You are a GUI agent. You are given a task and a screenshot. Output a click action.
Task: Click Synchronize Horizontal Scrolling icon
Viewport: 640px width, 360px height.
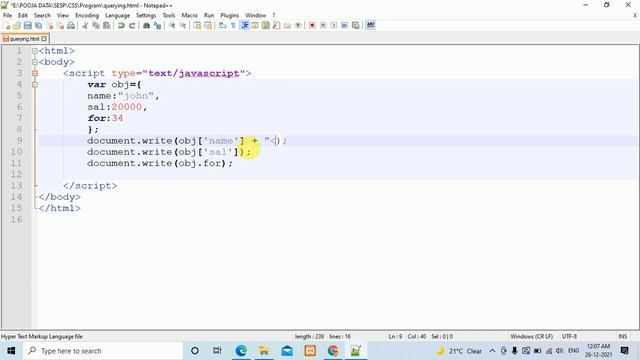[208, 25]
